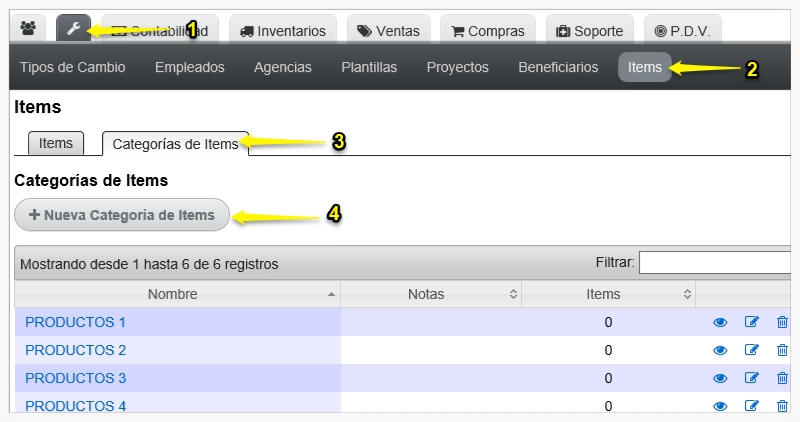Delete PRODUCTOS 3 using trash icon
The height and width of the screenshot is (422, 800).
click(x=782, y=378)
